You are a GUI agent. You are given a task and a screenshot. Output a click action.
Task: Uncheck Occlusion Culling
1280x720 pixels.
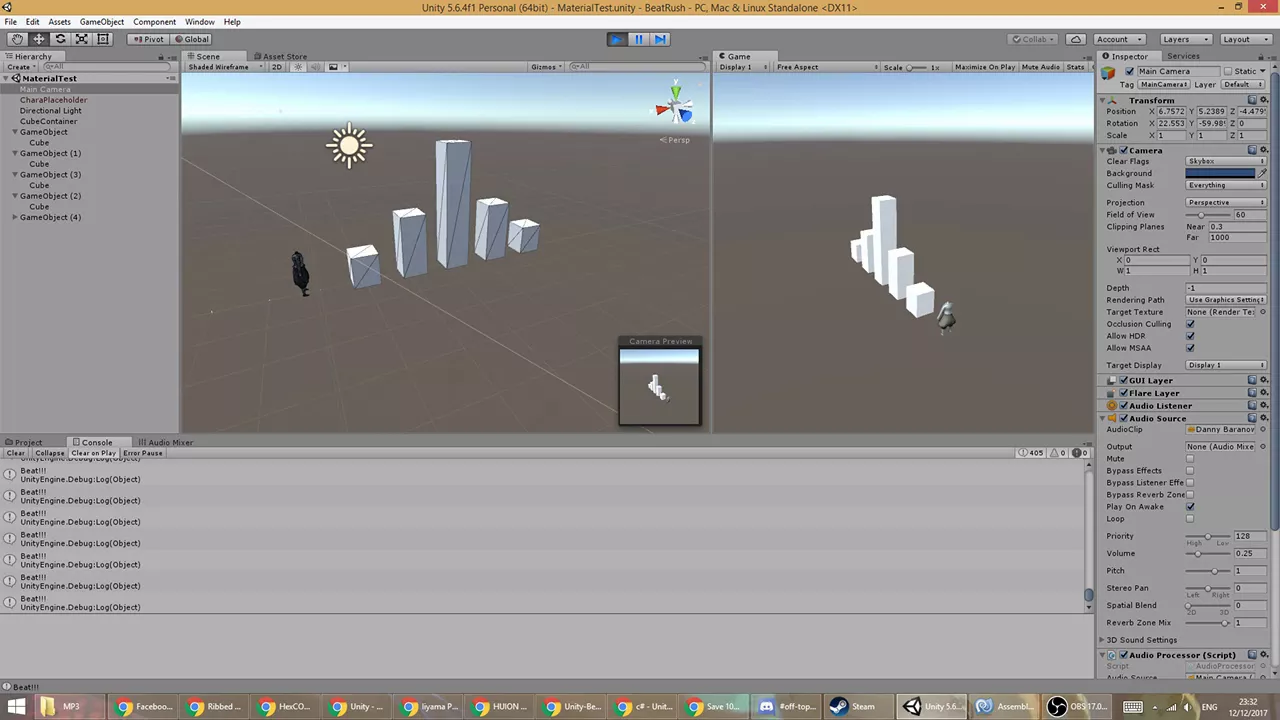(x=1190, y=324)
